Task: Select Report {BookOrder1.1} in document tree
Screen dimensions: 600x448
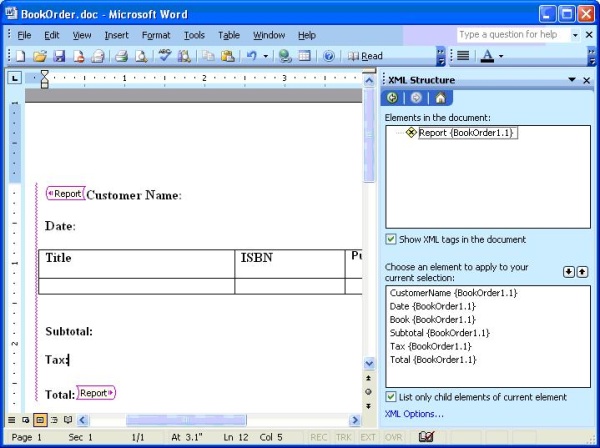Action: [x=468, y=133]
